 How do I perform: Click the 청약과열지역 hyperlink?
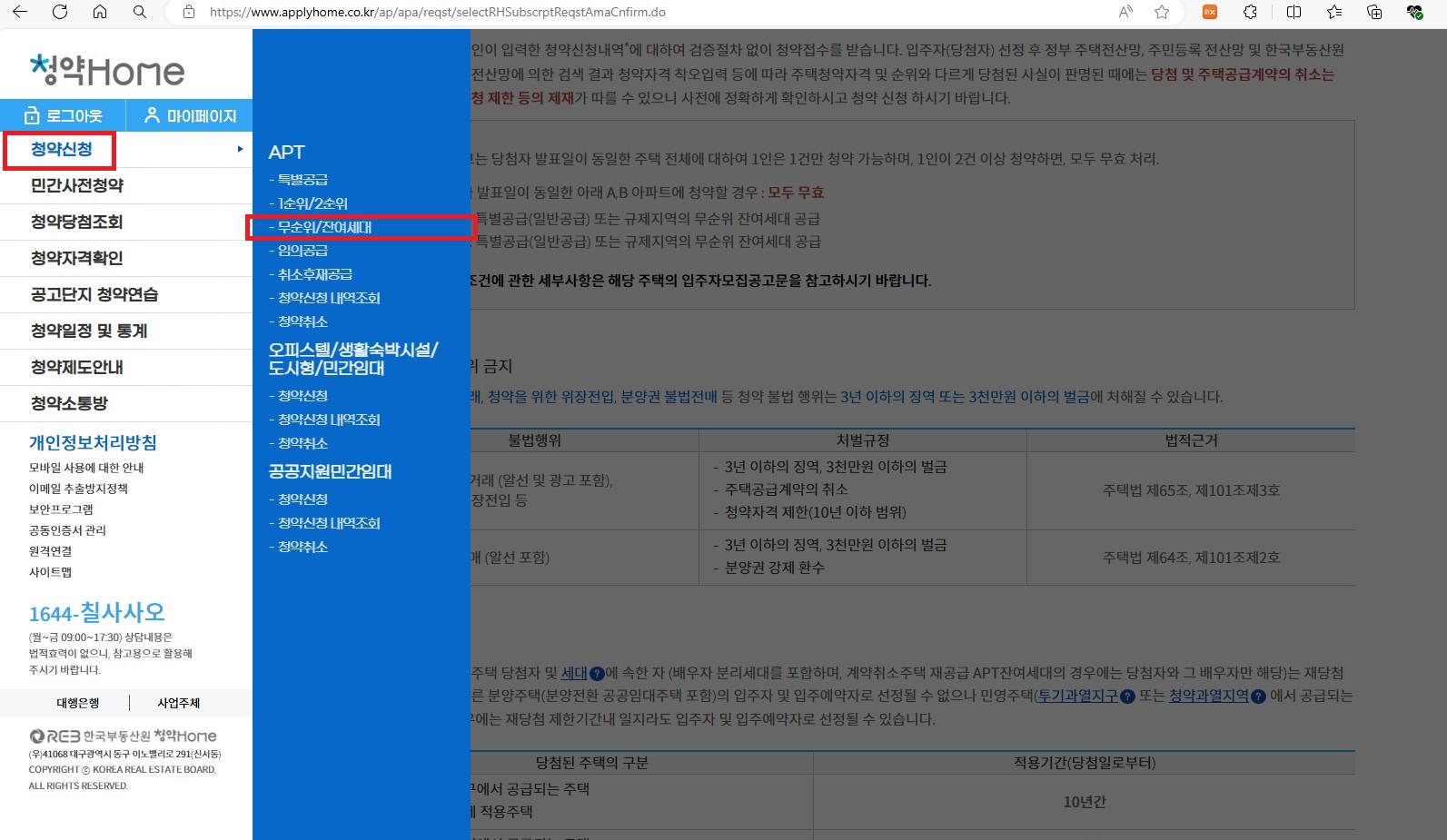(1208, 696)
